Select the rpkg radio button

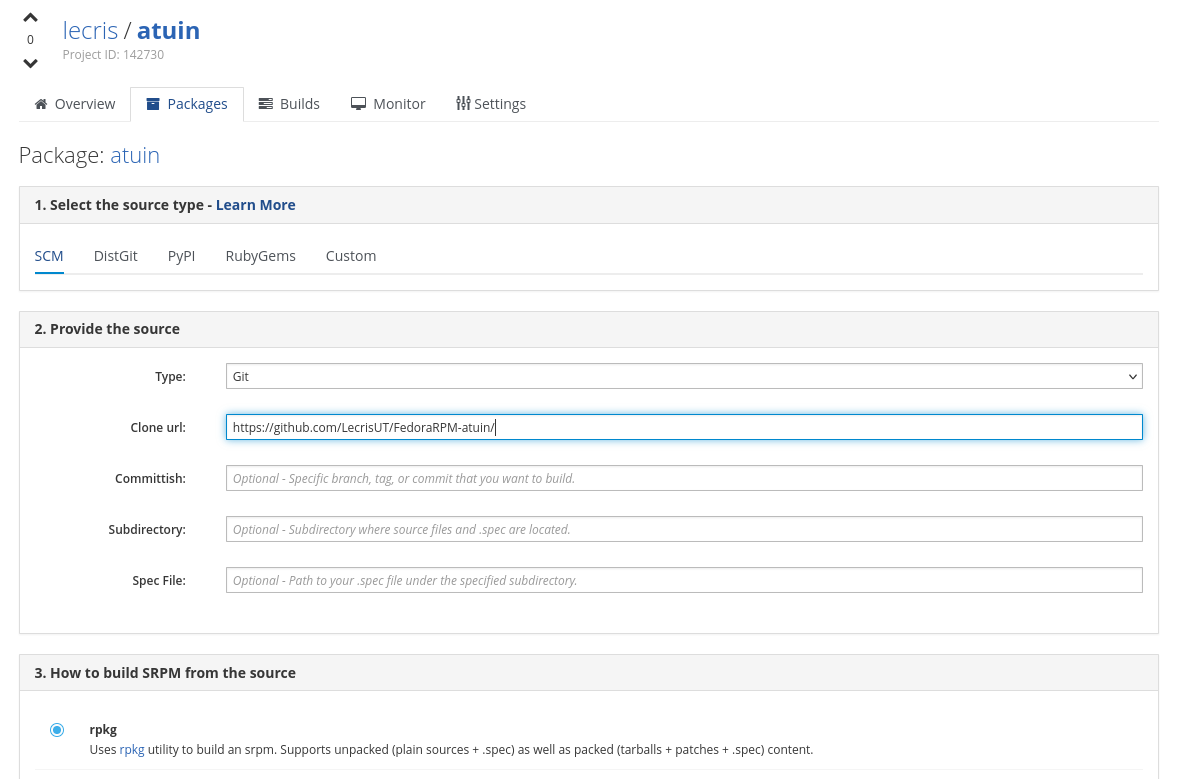tap(57, 730)
